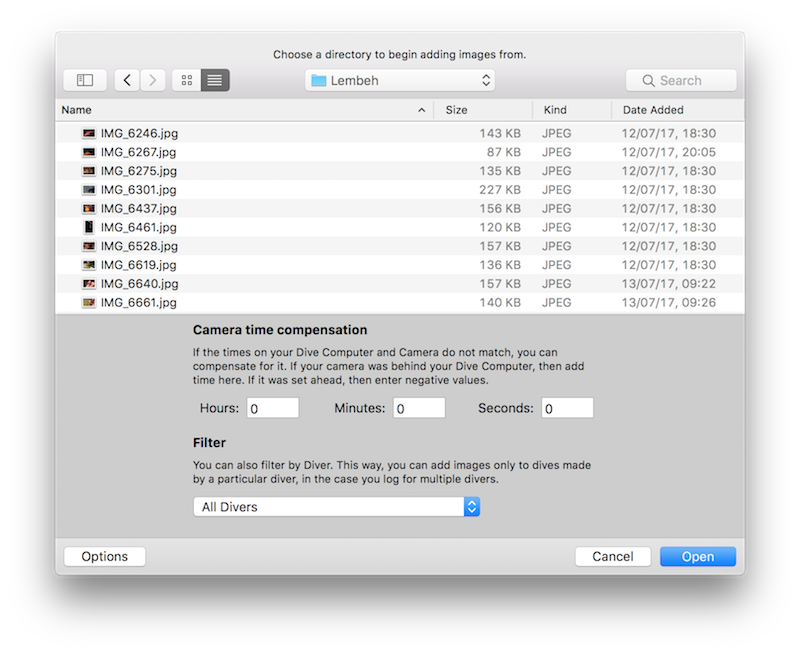Toggle the sidebar visibility icon
This screenshot has height=654, width=800.
pyautogui.click(x=85, y=80)
